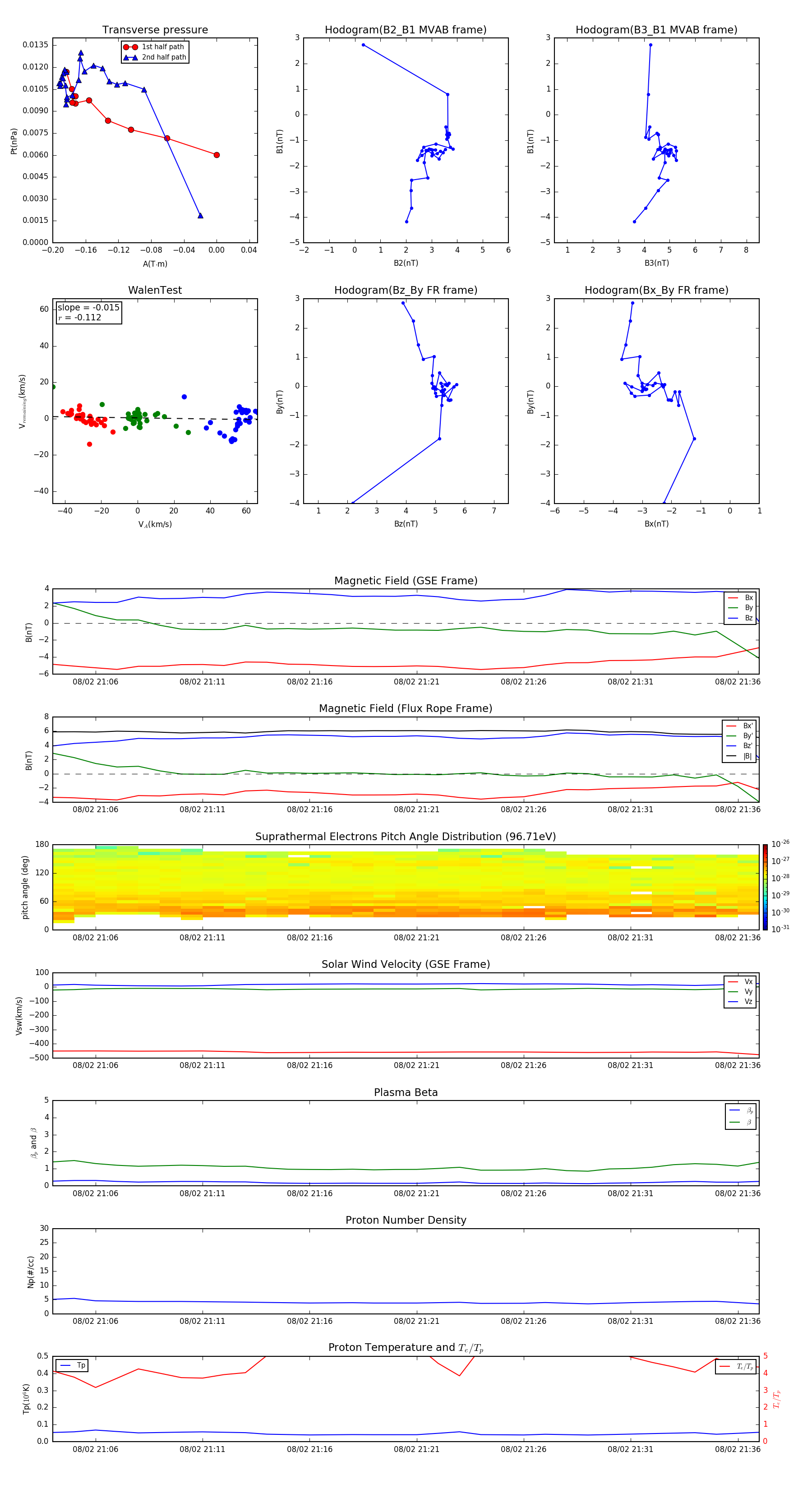Click the "WalenTest" plot title
The height and width of the screenshot is (1489, 812).
pos(155,290)
